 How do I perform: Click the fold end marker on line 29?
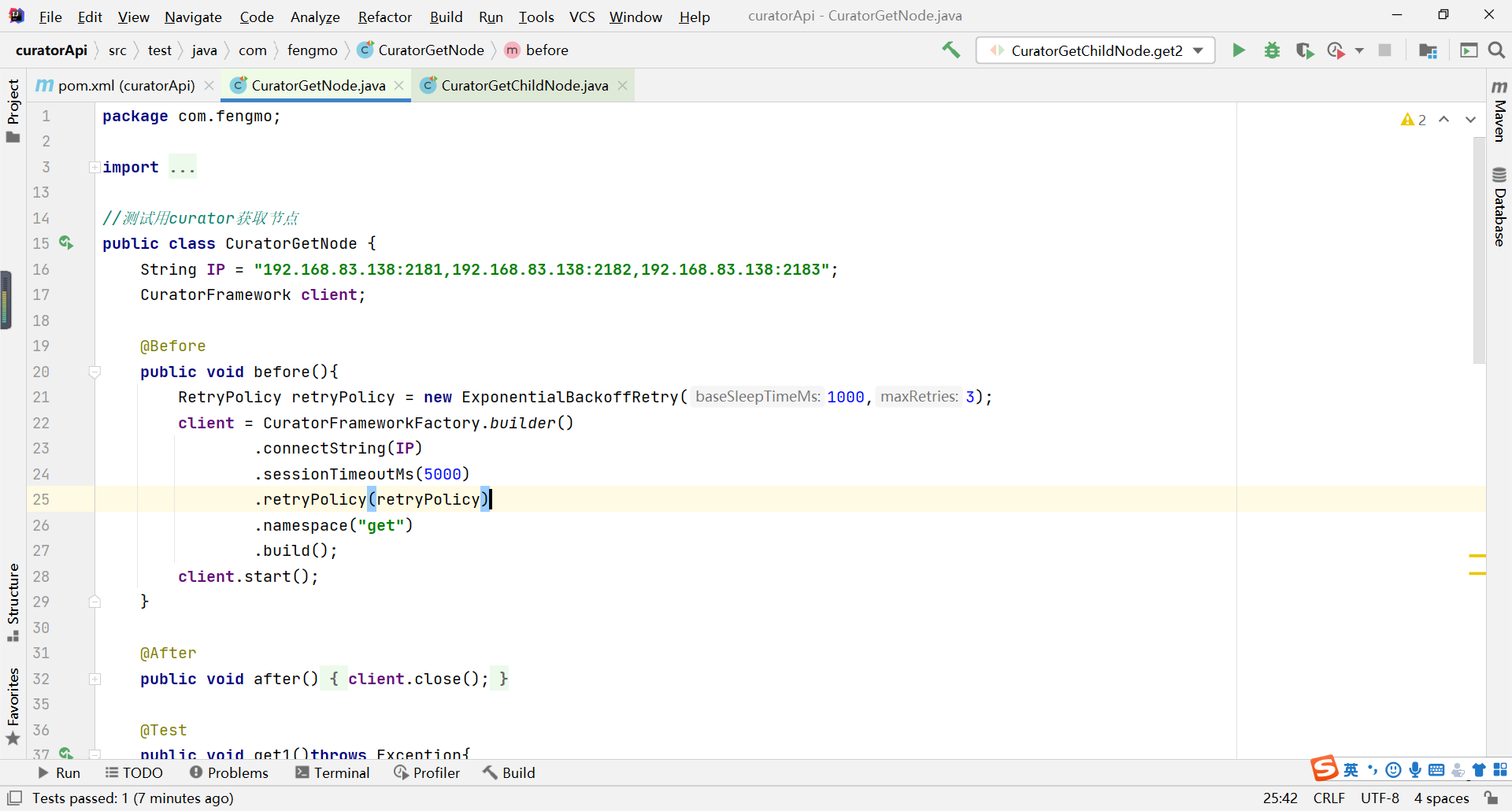click(x=94, y=602)
